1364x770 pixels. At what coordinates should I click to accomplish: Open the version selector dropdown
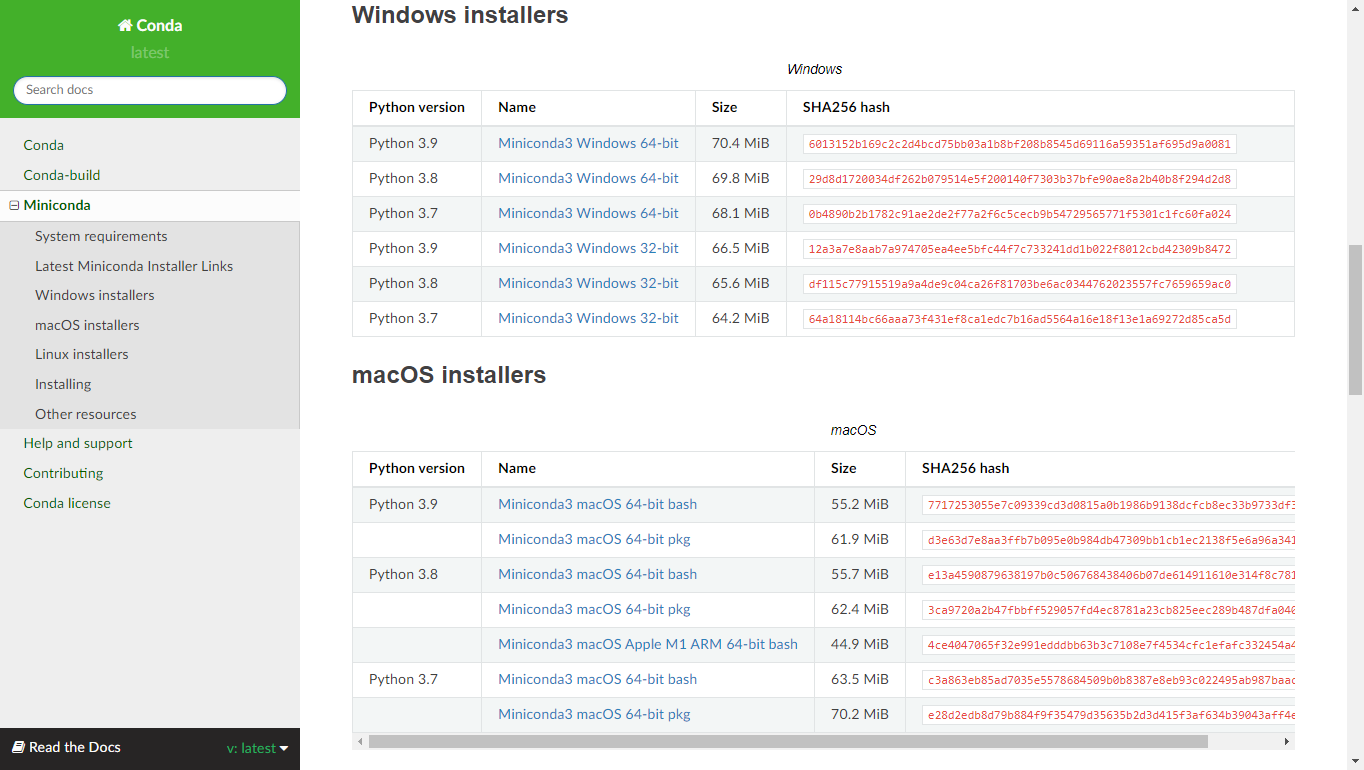tap(257, 748)
